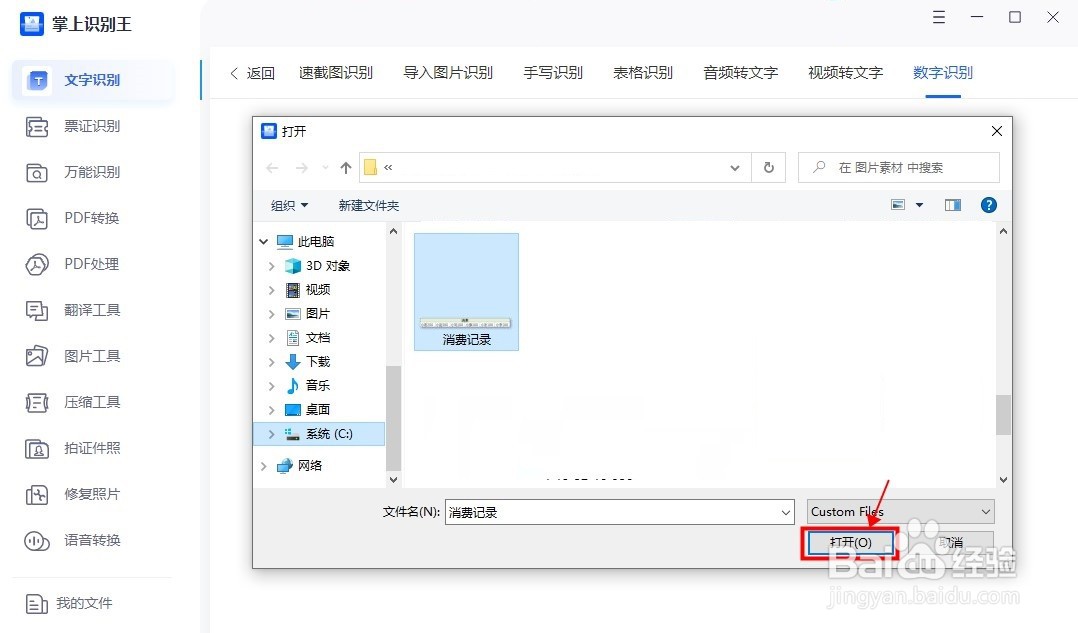Image resolution: width=1078 pixels, height=633 pixels.
Task: Collapse the 此电脑 tree node
Action: click(x=263, y=241)
